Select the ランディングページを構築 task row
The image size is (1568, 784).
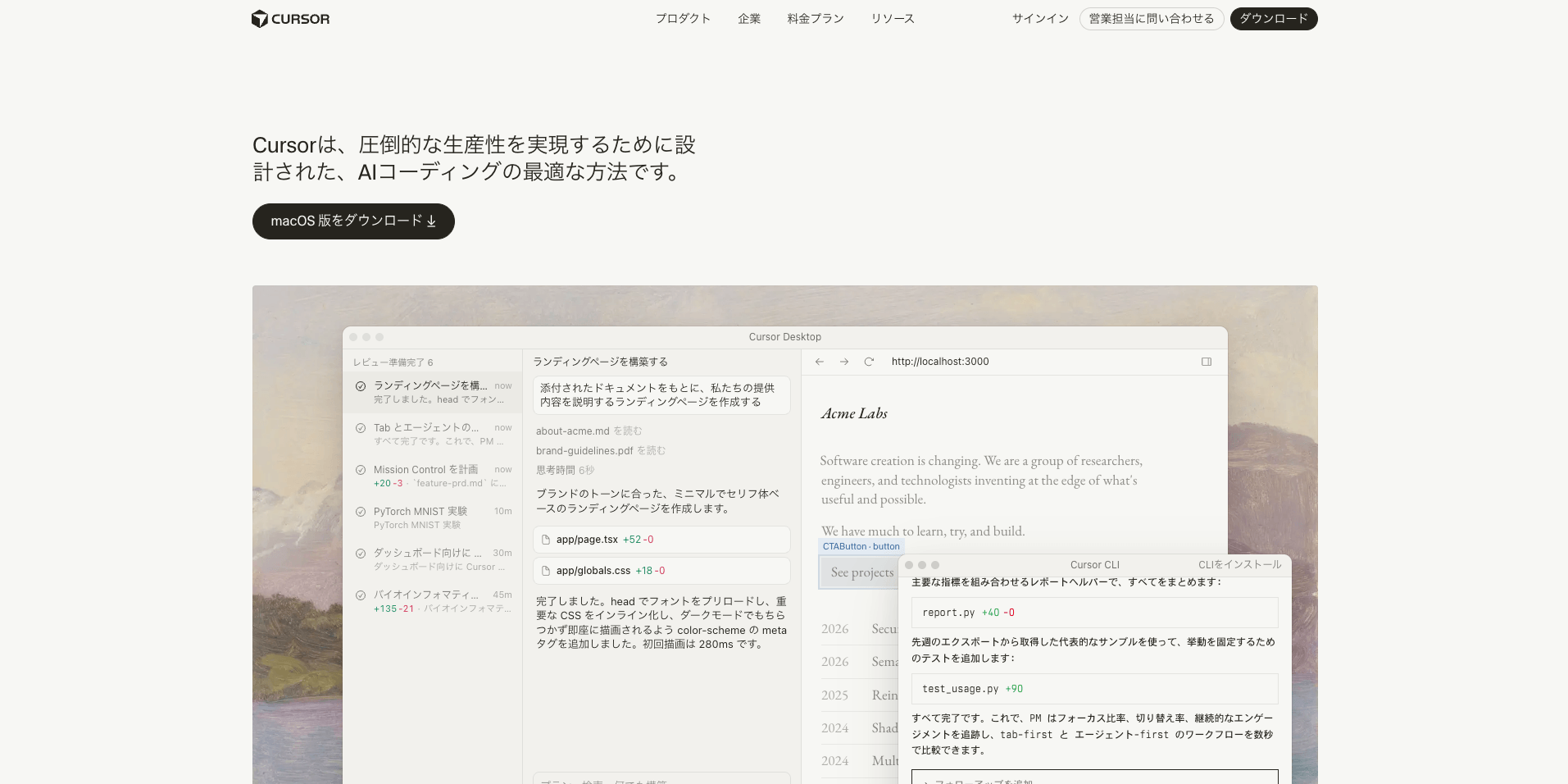(x=433, y=392)
